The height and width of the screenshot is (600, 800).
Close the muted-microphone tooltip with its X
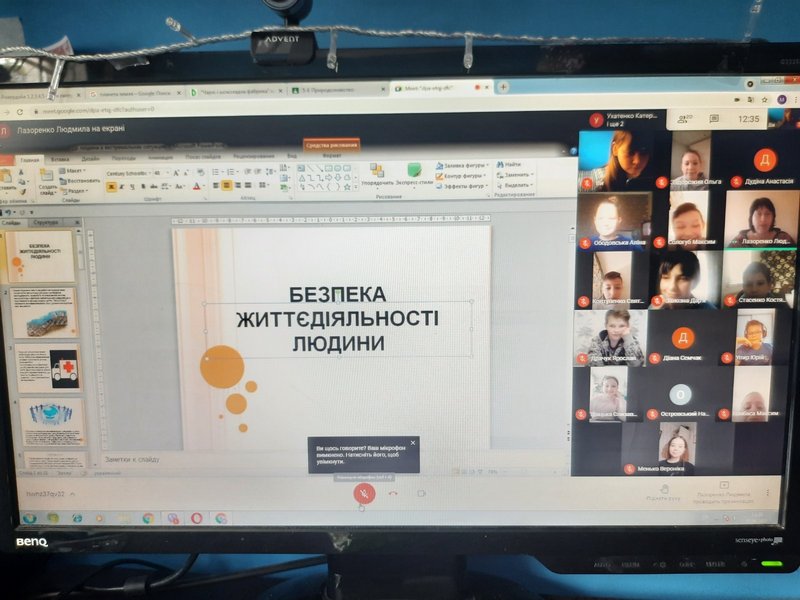click(x=413, y=443)
